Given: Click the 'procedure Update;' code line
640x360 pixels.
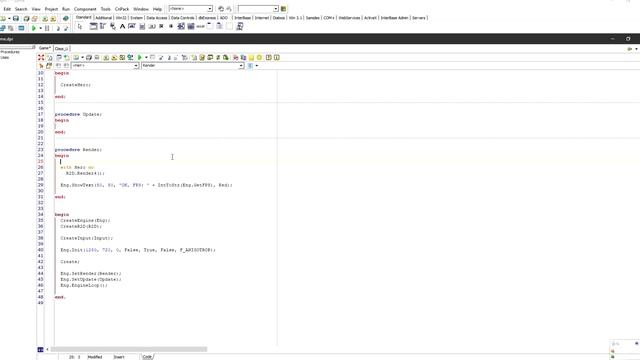Looking at the screenshot, I should (x=78, y=114).
